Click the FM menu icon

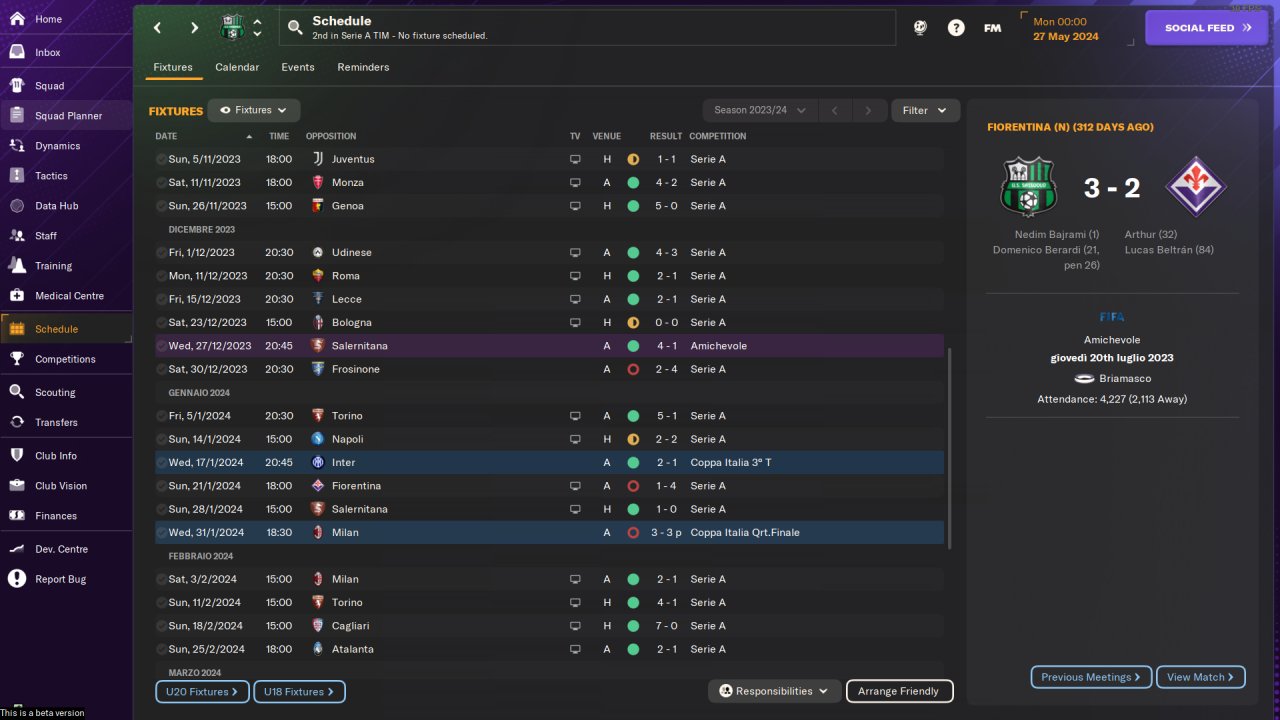(992, 28)
